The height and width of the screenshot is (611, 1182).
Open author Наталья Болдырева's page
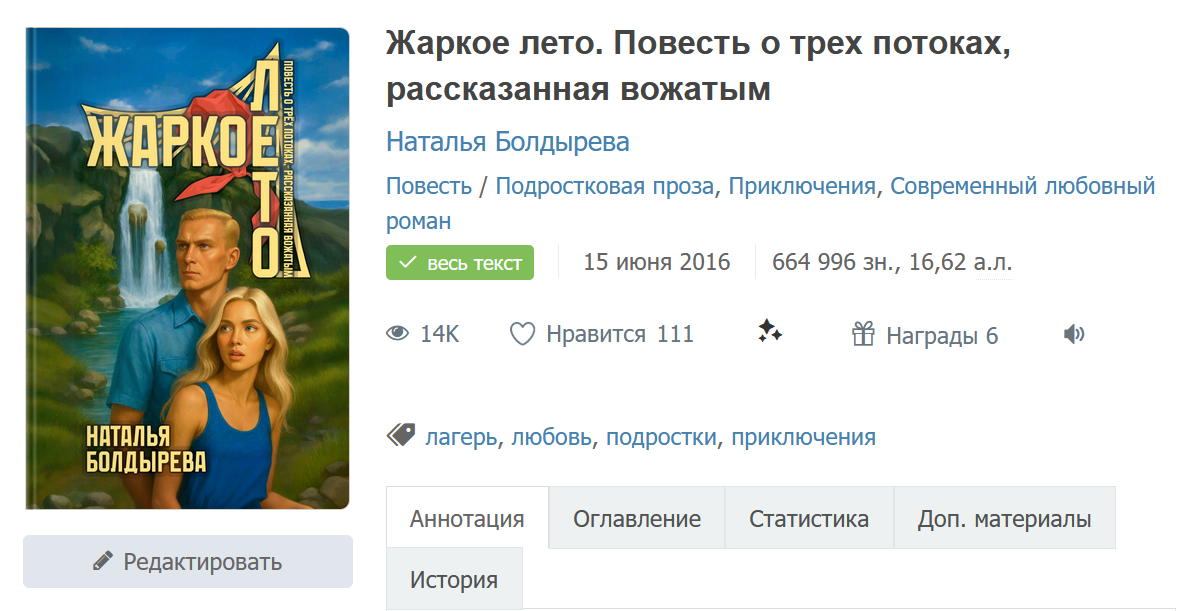click(508, 142)
